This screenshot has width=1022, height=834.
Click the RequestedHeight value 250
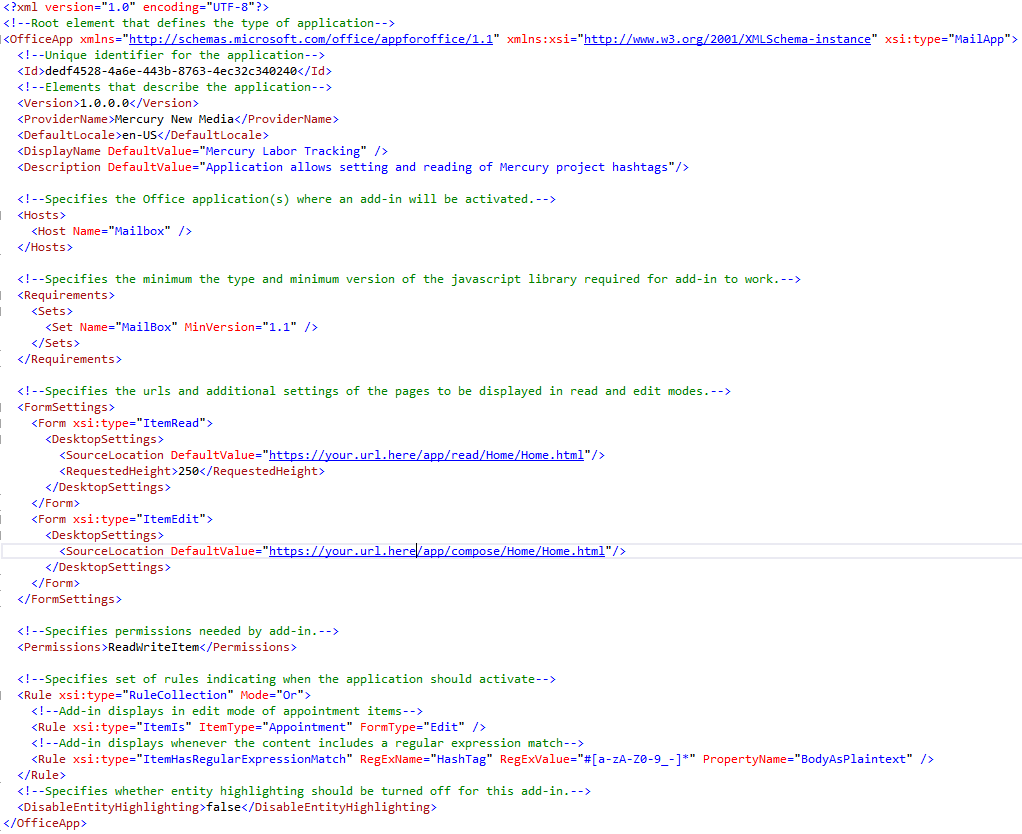[x=187, y=471]
